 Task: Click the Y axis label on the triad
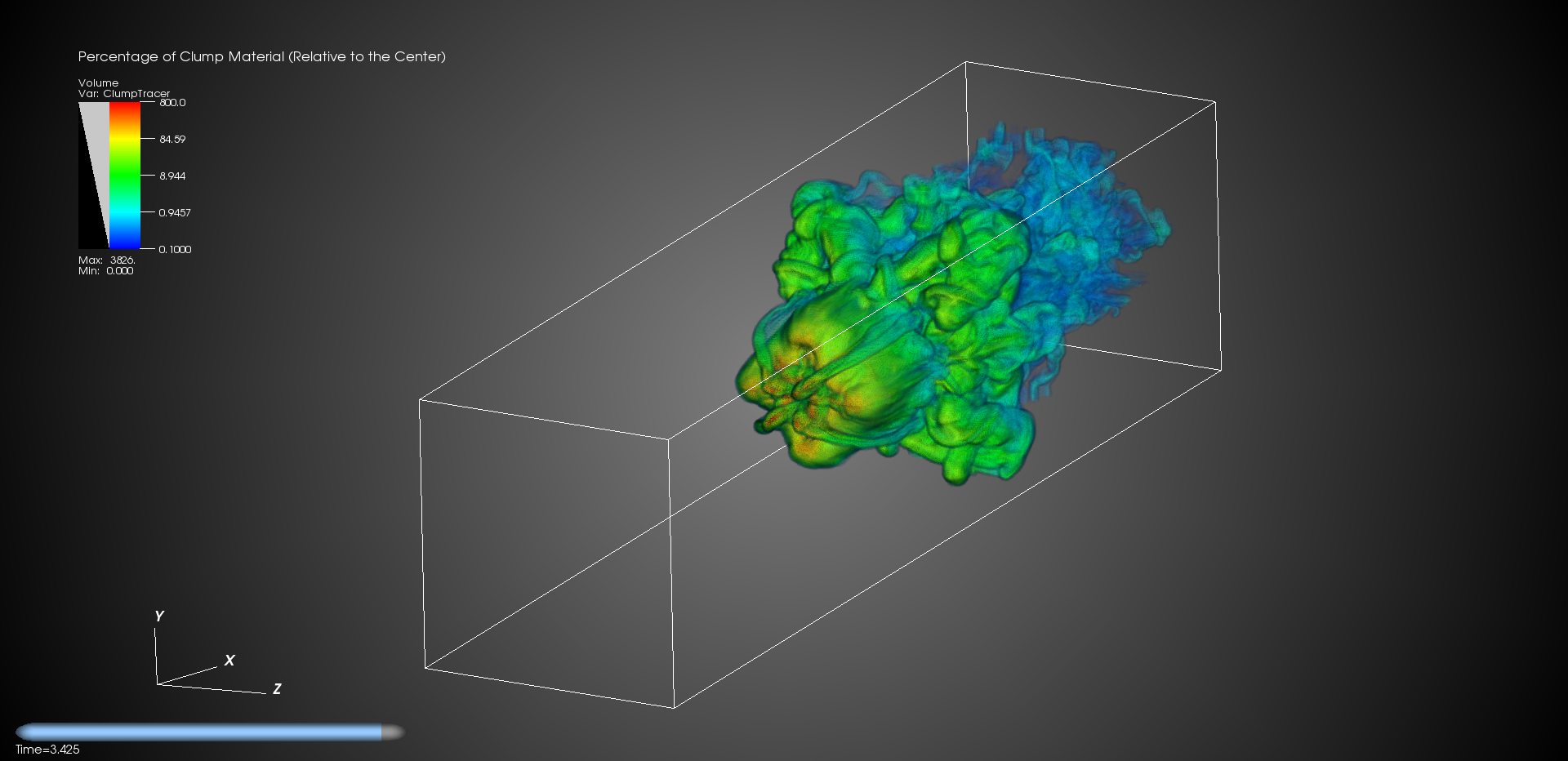coord(159,616)
